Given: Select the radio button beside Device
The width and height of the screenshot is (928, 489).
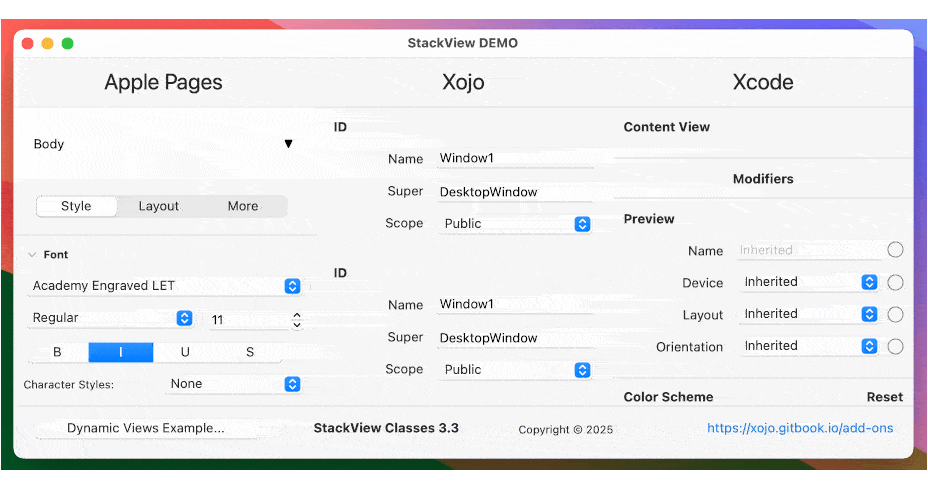Looking at the screenshot, I should pyautogui.click(x=895, y=282).
